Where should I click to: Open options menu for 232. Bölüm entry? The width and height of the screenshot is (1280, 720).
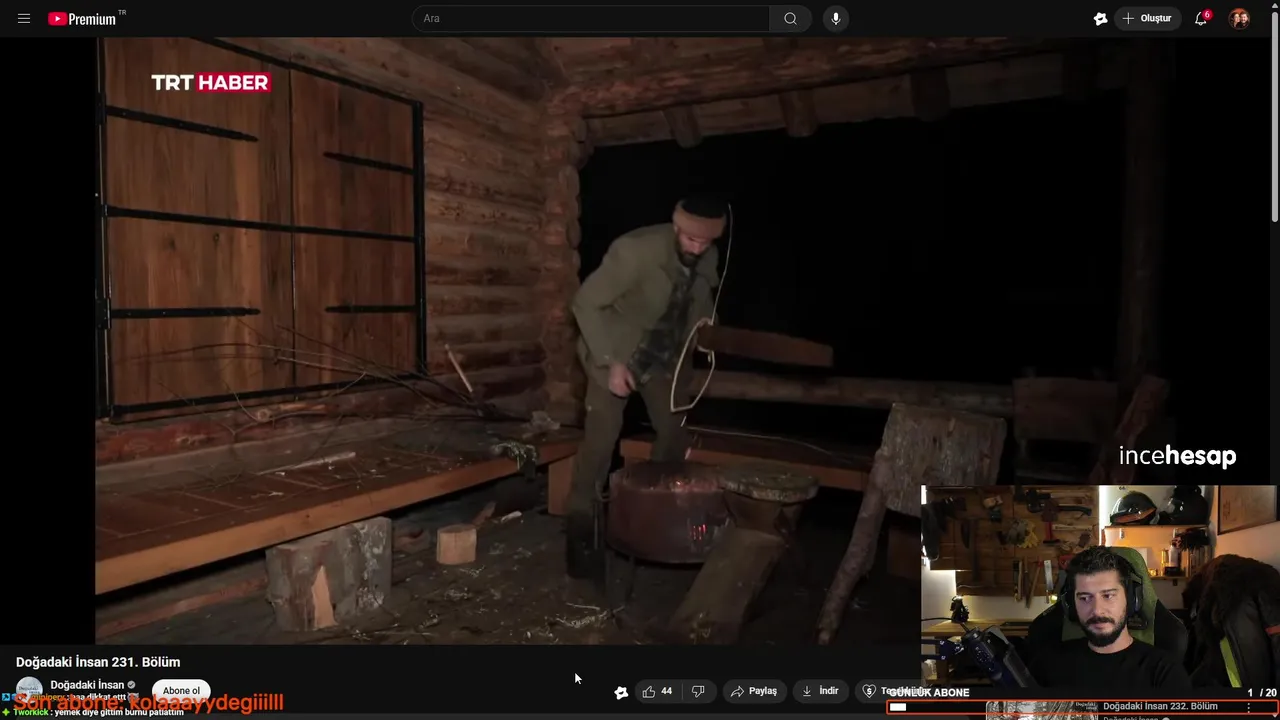(x=1248, y=707)
